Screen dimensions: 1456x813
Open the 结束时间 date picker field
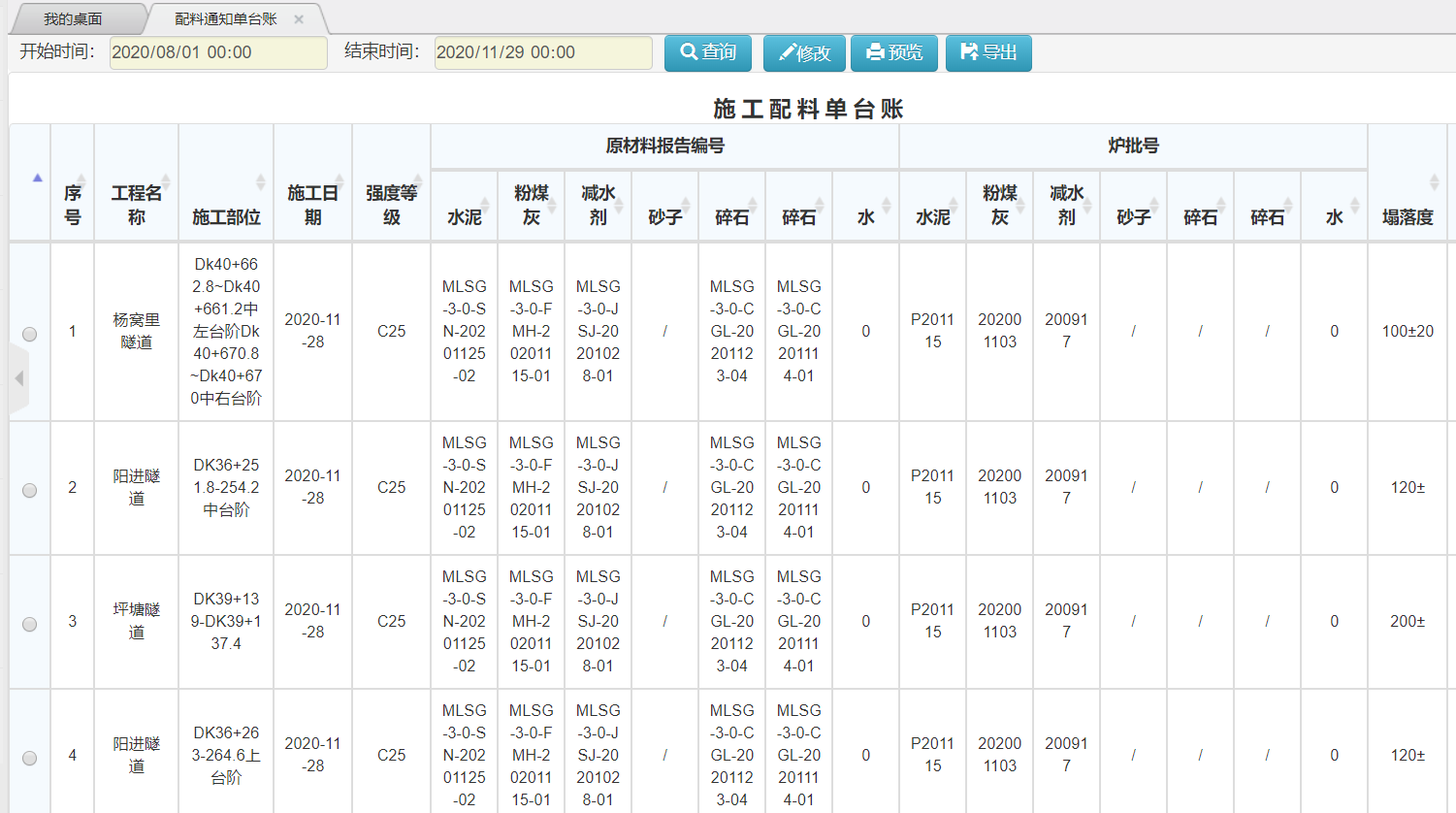click(543, 52)
